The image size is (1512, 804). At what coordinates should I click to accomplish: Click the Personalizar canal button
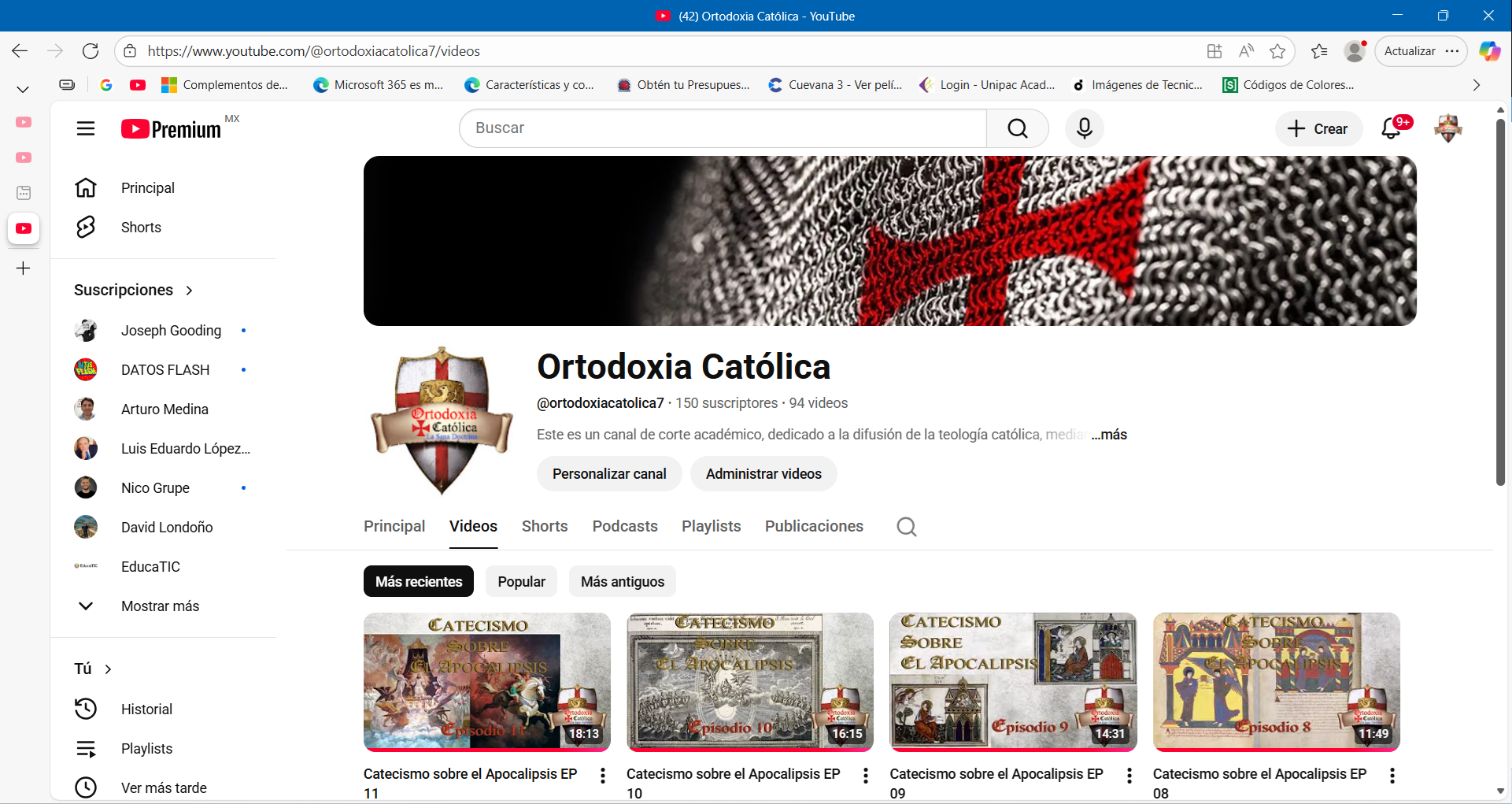609,474
